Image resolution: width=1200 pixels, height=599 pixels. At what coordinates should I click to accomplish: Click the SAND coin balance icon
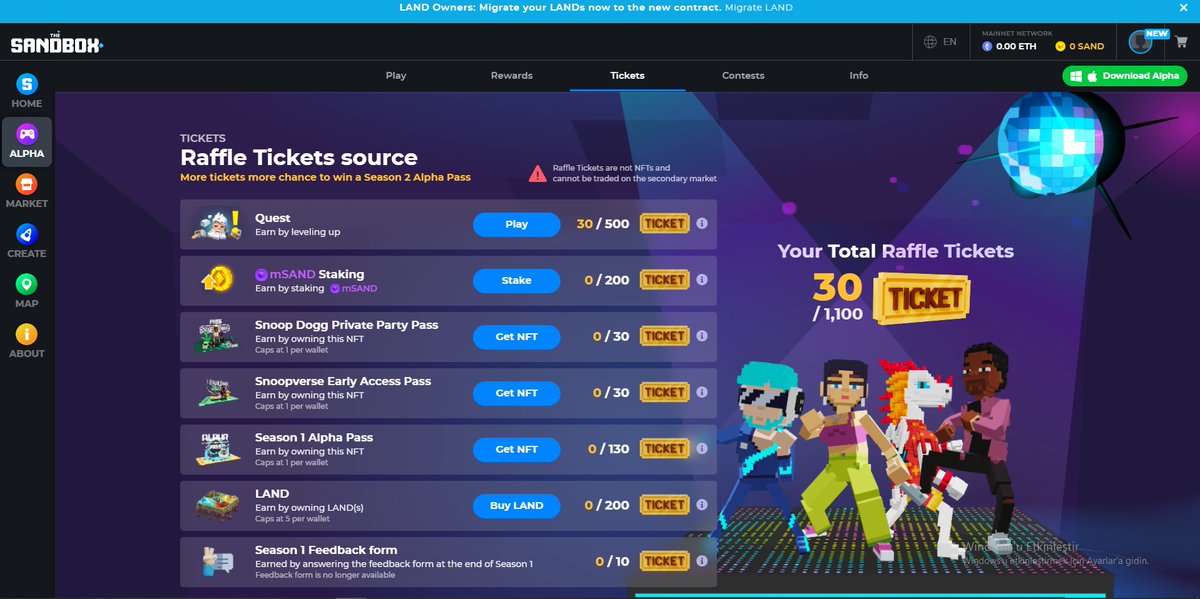pos(1060,46)
